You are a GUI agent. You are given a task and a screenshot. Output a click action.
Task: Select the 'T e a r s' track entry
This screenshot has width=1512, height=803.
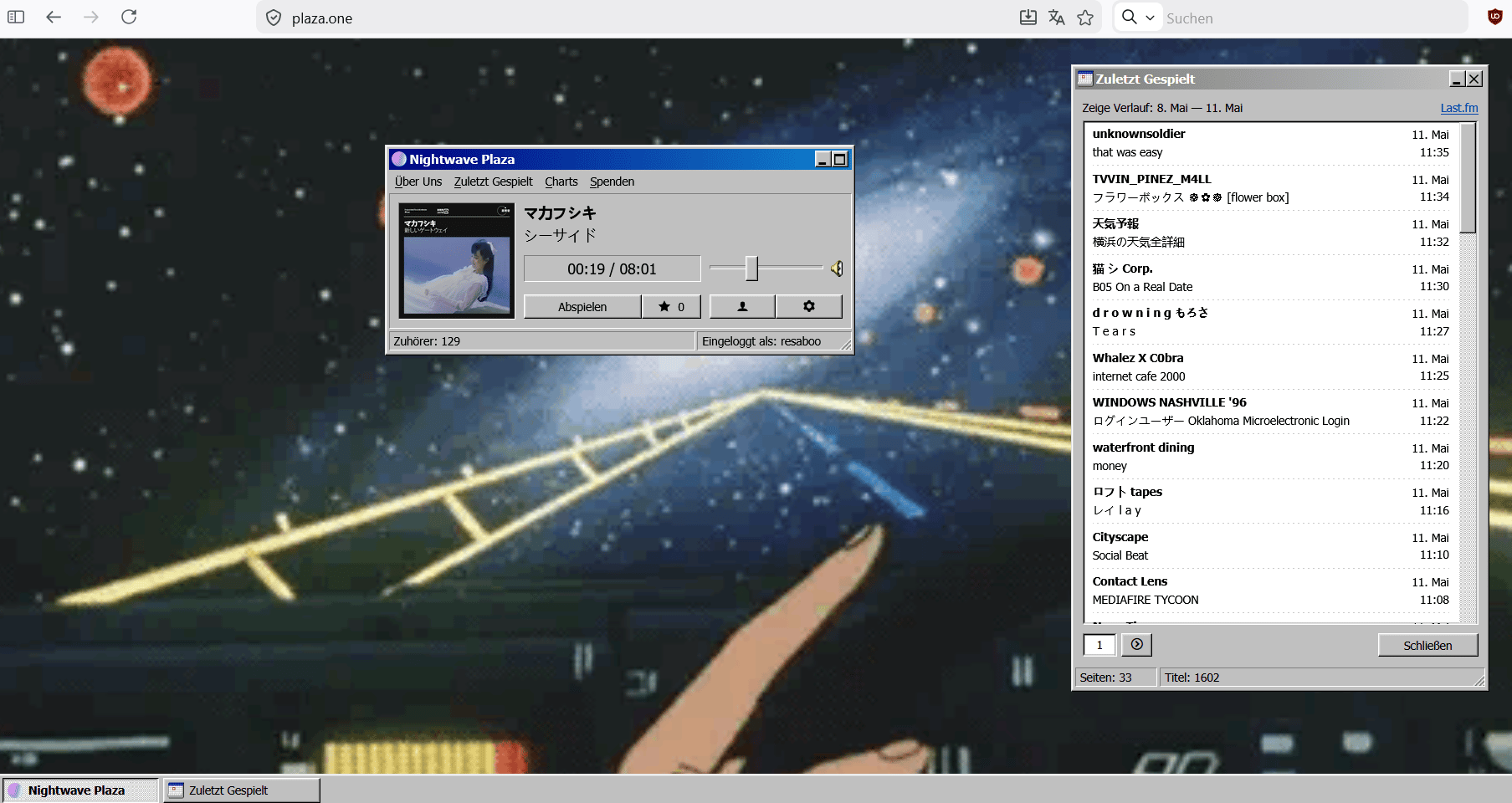1271,322
